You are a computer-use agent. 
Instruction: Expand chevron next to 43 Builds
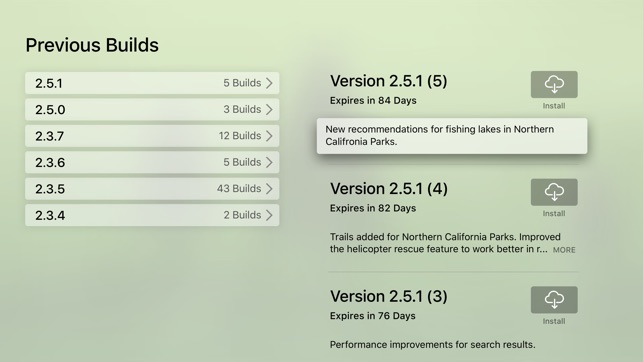[269, 189]
